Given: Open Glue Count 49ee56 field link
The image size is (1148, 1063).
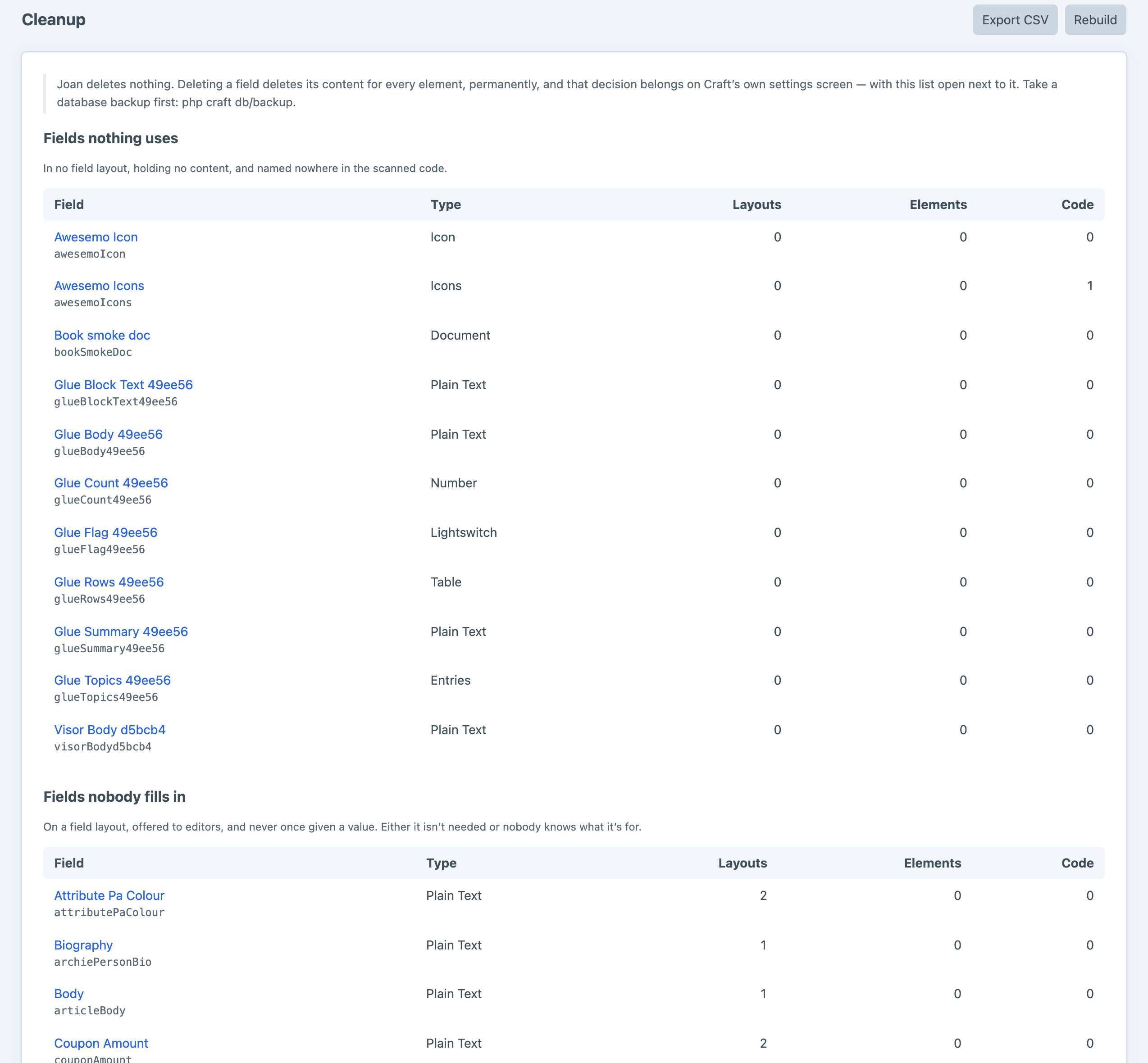Looking at the screenshot, I should coord(111,483).
